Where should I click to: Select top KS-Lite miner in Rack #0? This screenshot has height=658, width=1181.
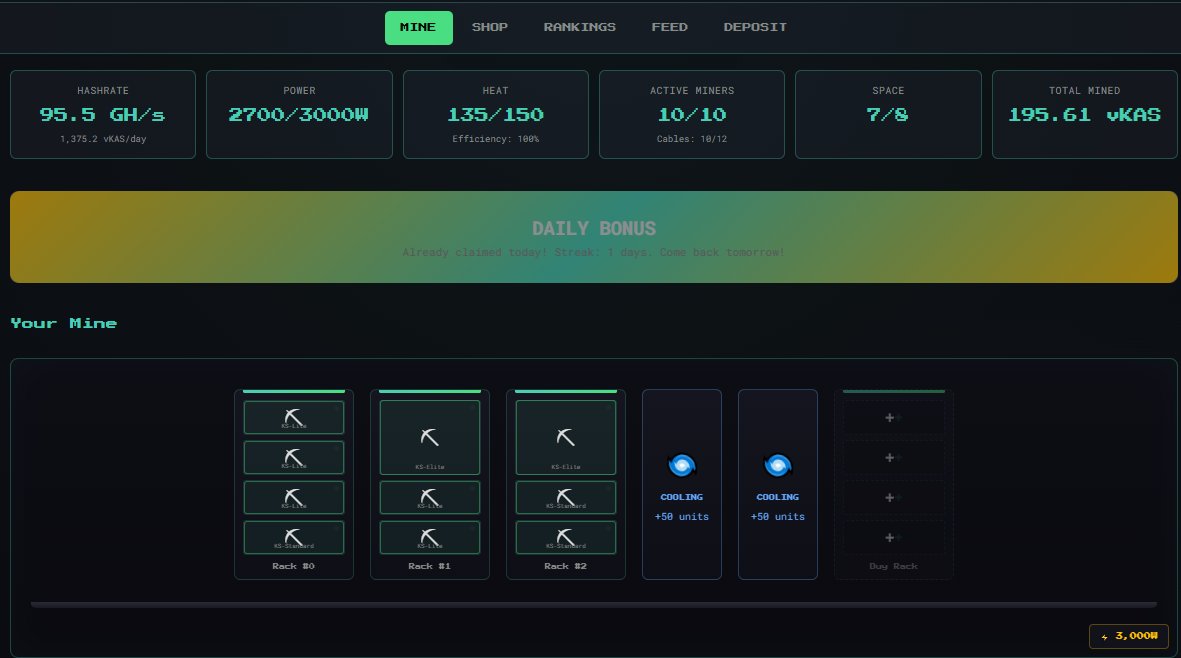(294, 418)
